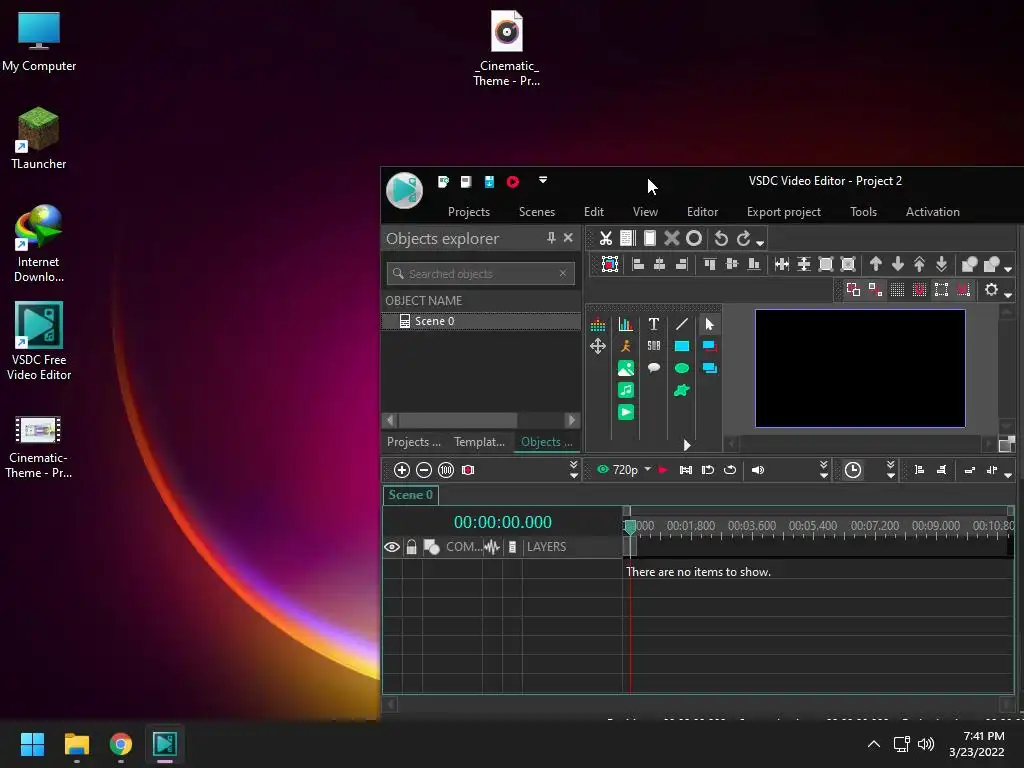Pin the Objects explorer panel
Viewport: 1024px width, 768px height.
coord(551,238)
